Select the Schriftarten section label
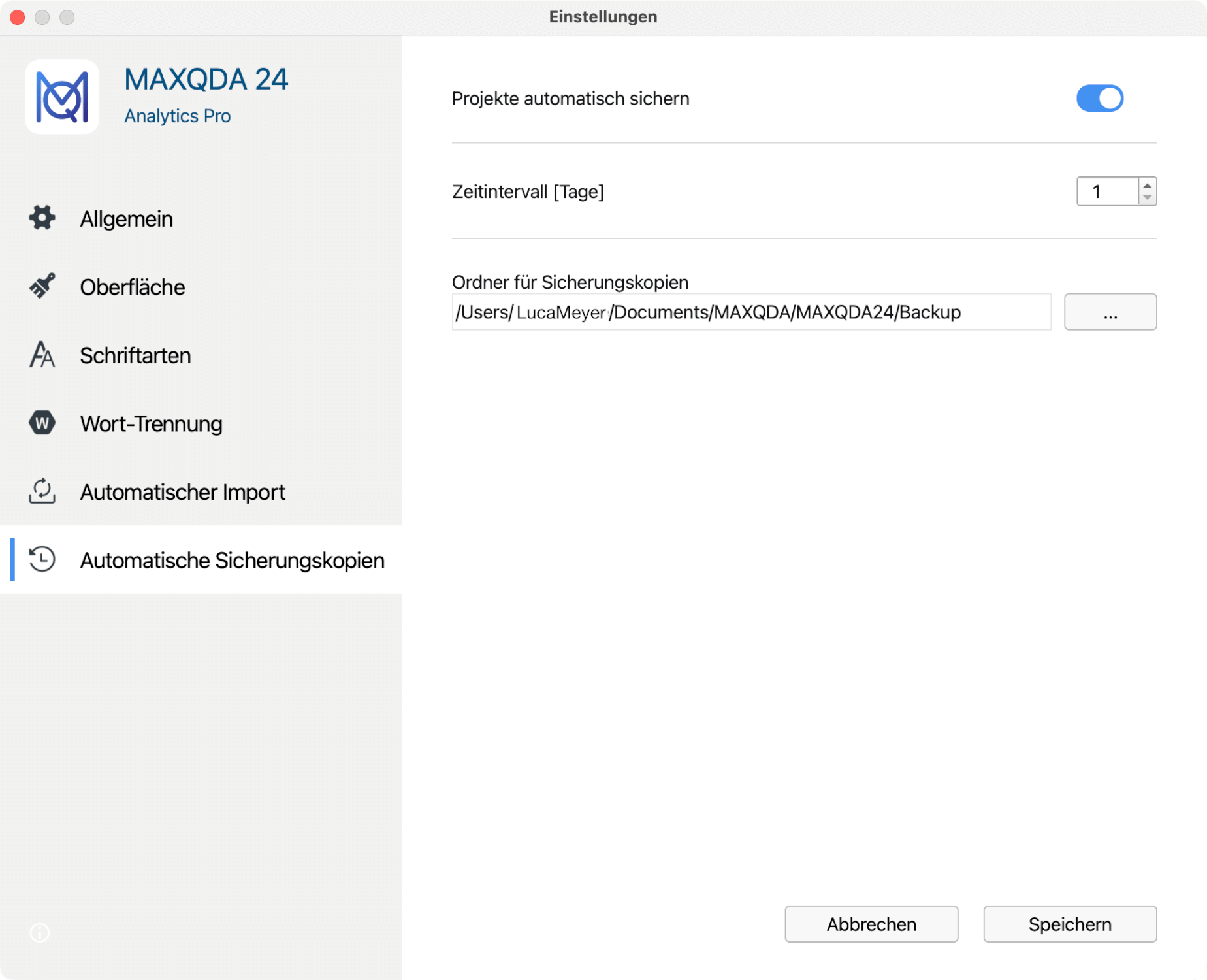 coord(135,356)
